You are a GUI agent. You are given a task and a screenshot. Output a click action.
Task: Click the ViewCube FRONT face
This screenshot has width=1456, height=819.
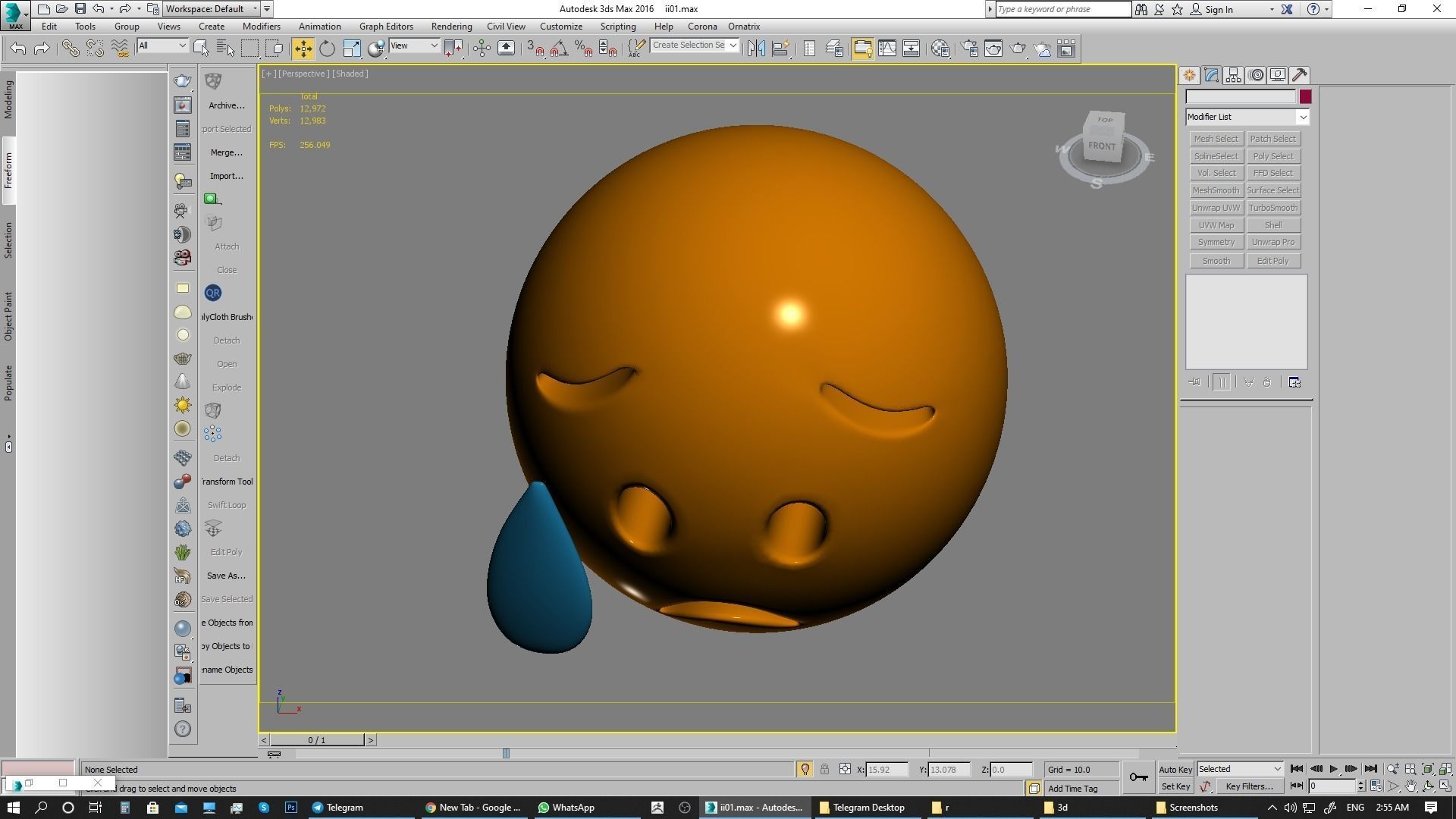pyautogui.click(x=1102, y=146)
